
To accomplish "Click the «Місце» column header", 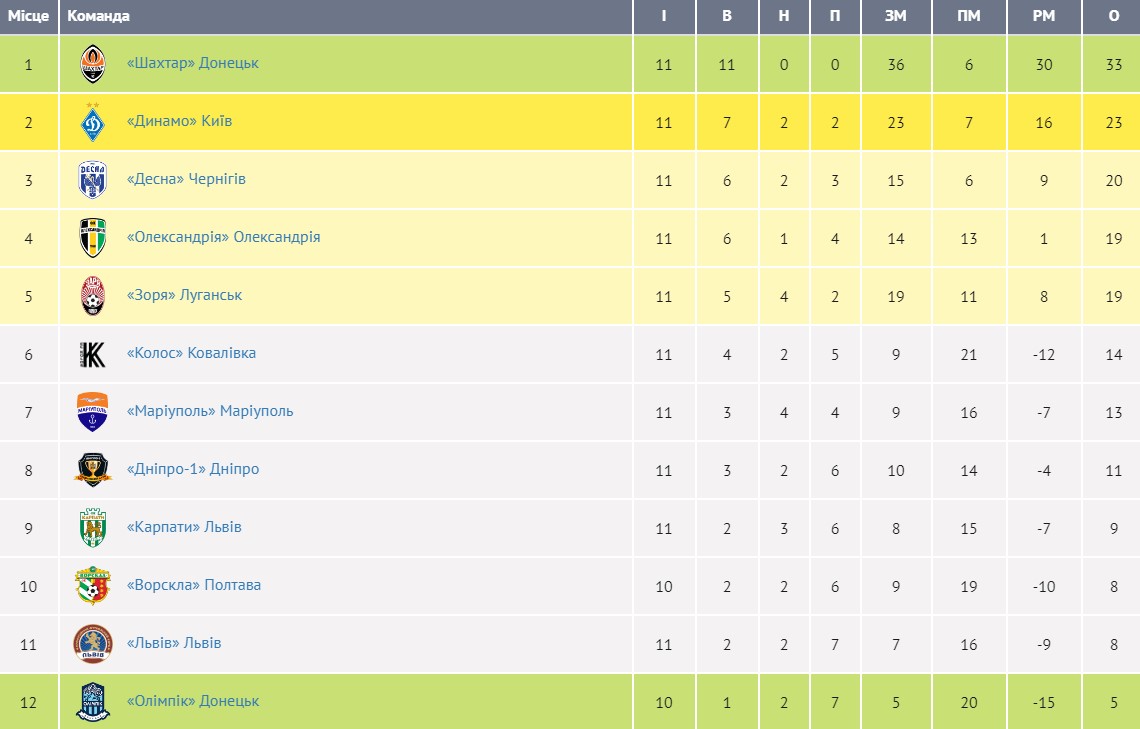I will coord(29,16).
